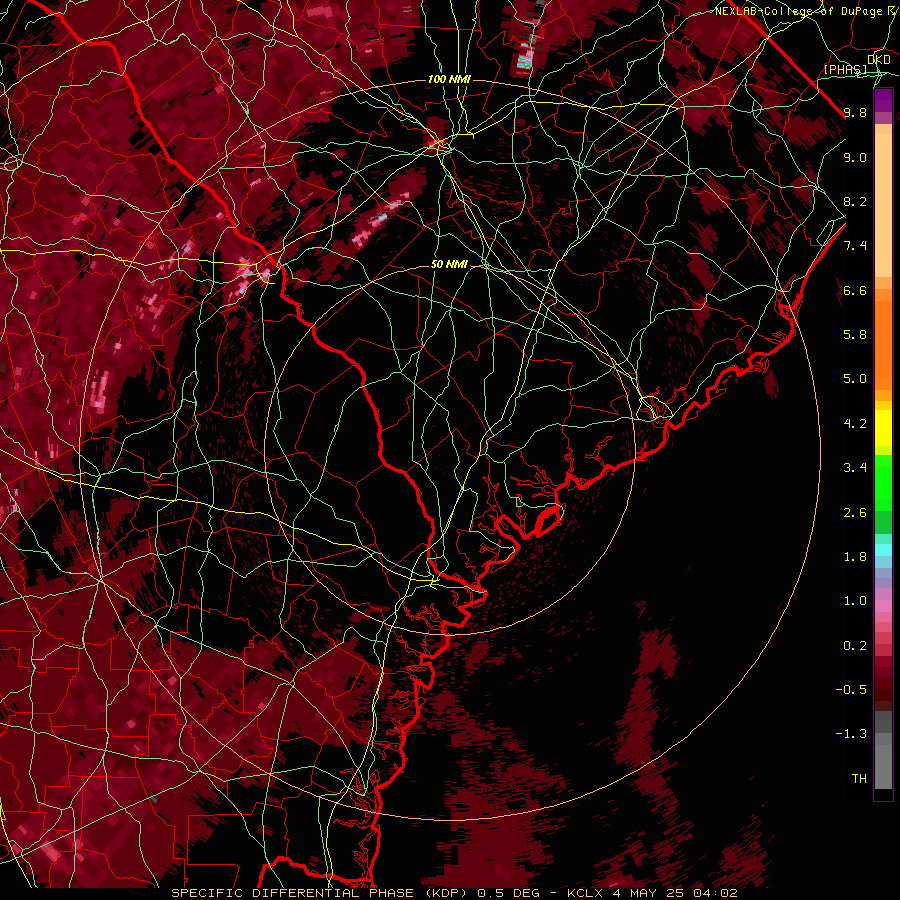900x900 pixels.
Task: Click the 5.0 legend scale value
Action: tap(855, 379)
